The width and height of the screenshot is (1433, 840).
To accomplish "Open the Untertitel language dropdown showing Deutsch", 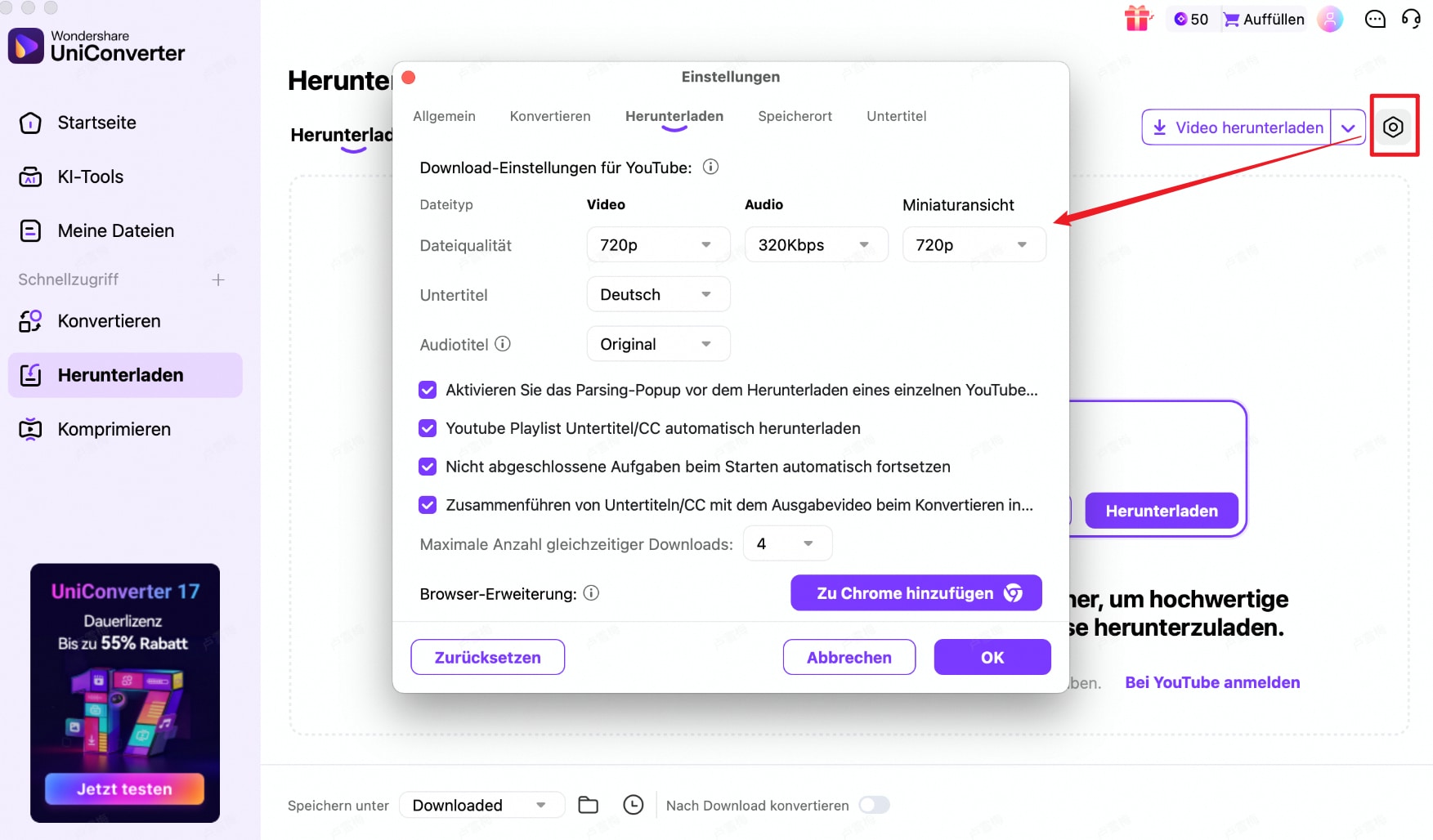I will click(657, 294).
